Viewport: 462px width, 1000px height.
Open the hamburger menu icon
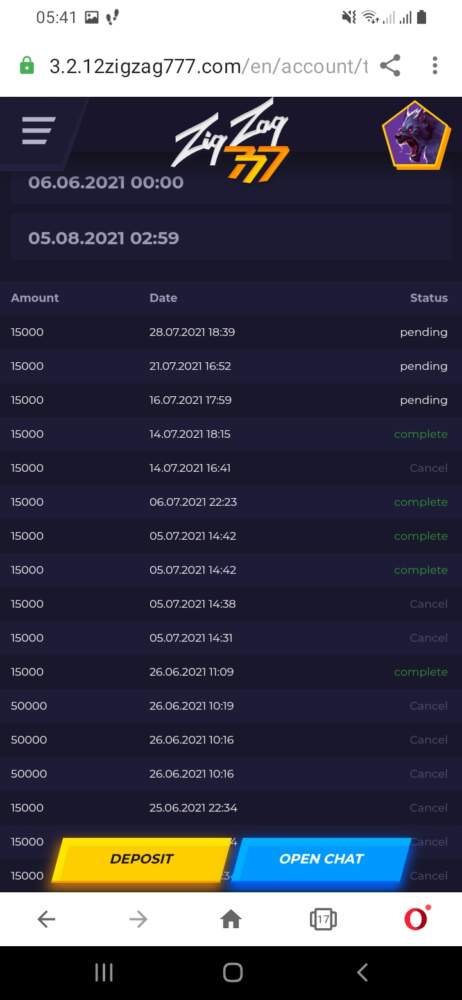point(38,131)
